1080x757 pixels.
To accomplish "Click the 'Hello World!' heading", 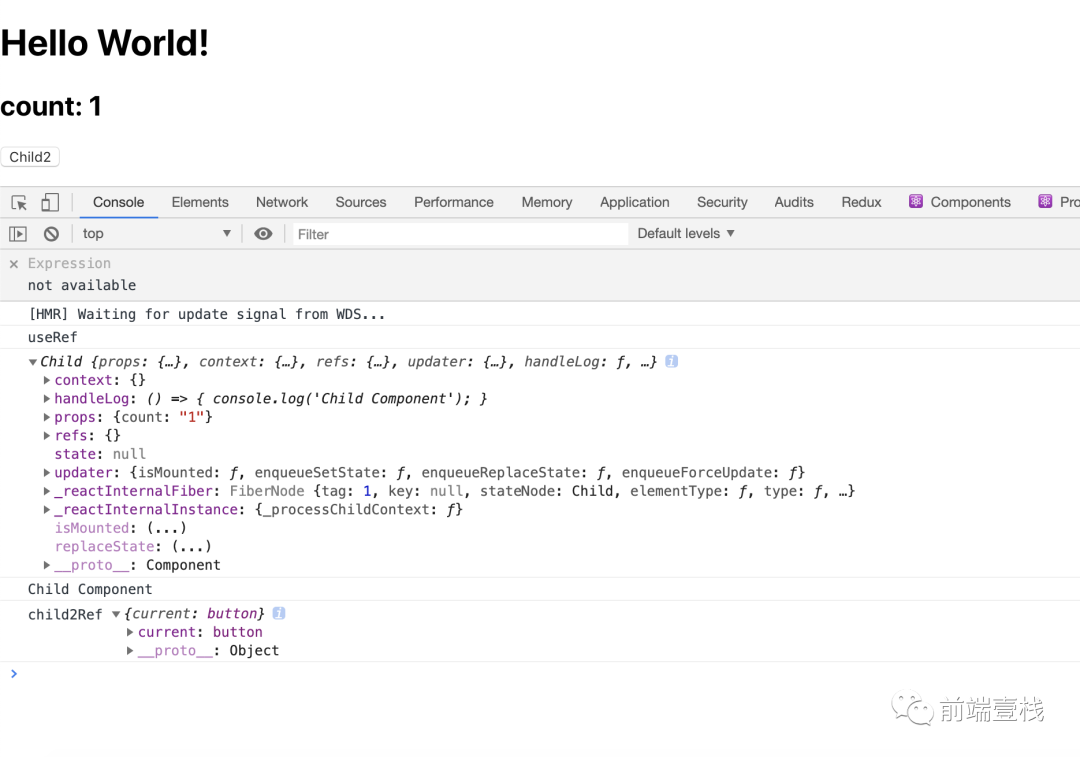I will tap(105, 43).
